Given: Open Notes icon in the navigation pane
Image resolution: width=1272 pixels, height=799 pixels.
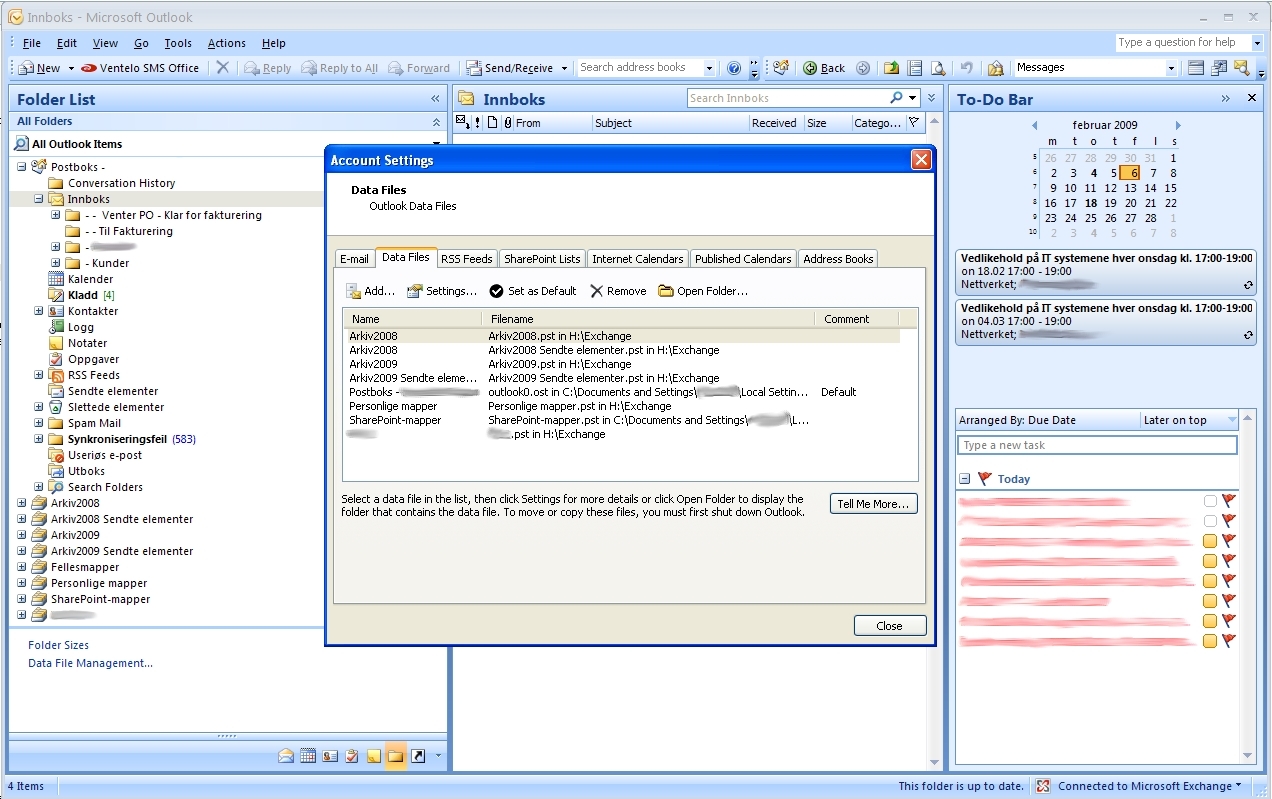Looking at the screenshot, I should coord(374,756).
